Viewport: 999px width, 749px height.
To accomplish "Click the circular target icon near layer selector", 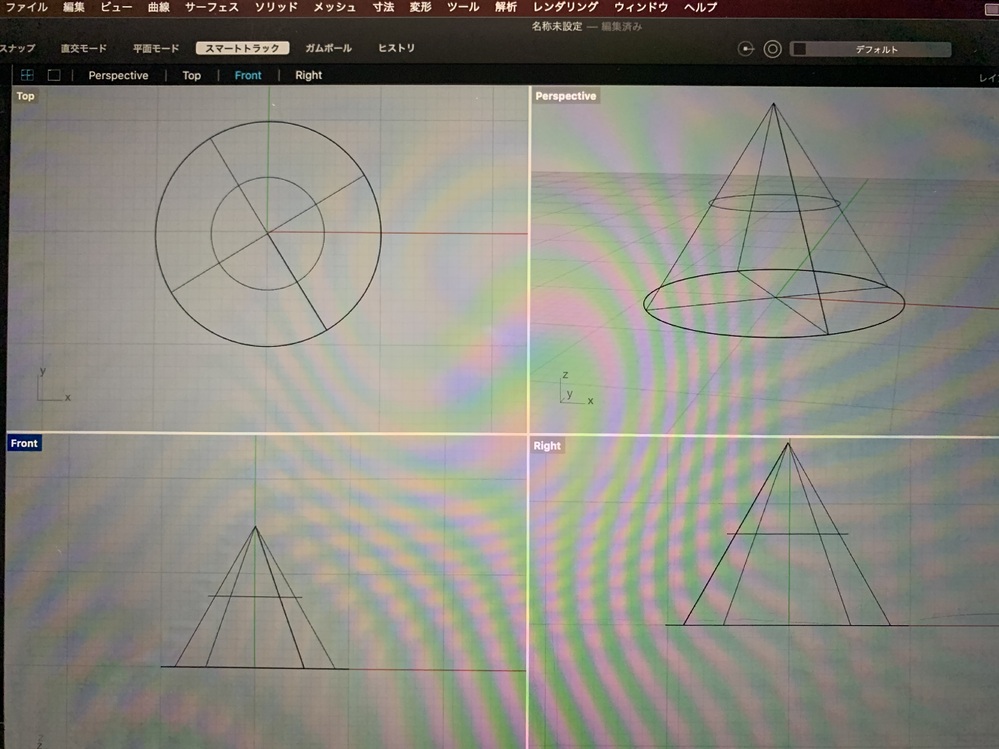I will click(772, 49).
